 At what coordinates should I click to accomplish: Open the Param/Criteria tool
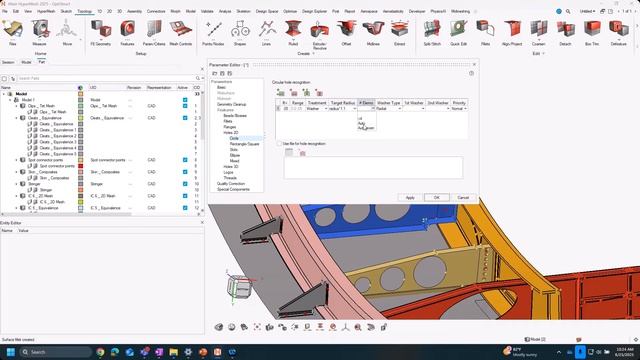154,33
